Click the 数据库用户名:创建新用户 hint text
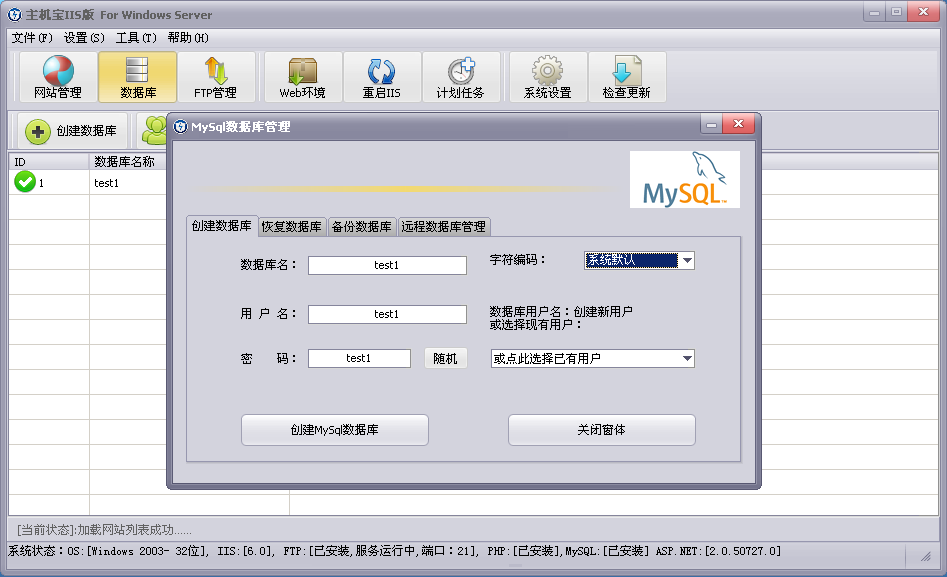 pyautogui.click(x=560, y=318)
